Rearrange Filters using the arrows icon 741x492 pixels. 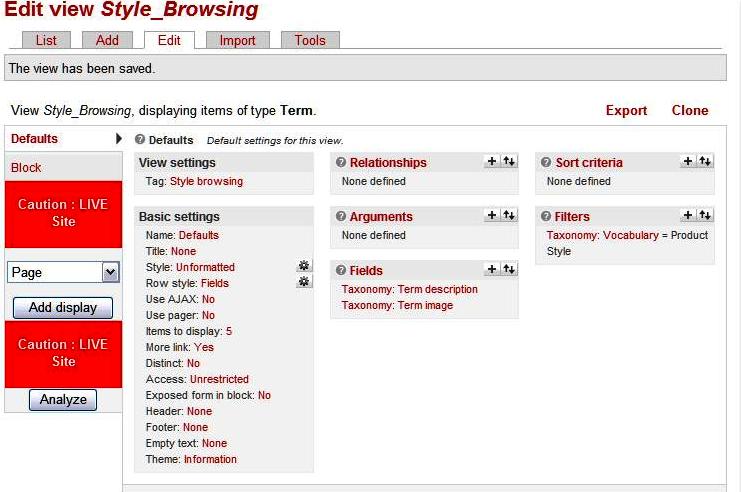pyautogui.click(x=705, y=215)
